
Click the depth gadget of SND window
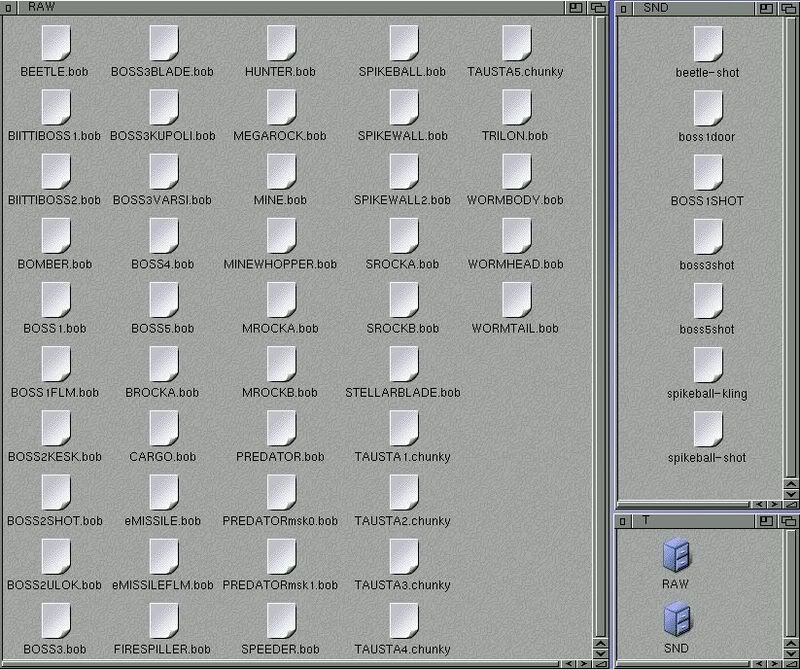(x=790, y=7)
